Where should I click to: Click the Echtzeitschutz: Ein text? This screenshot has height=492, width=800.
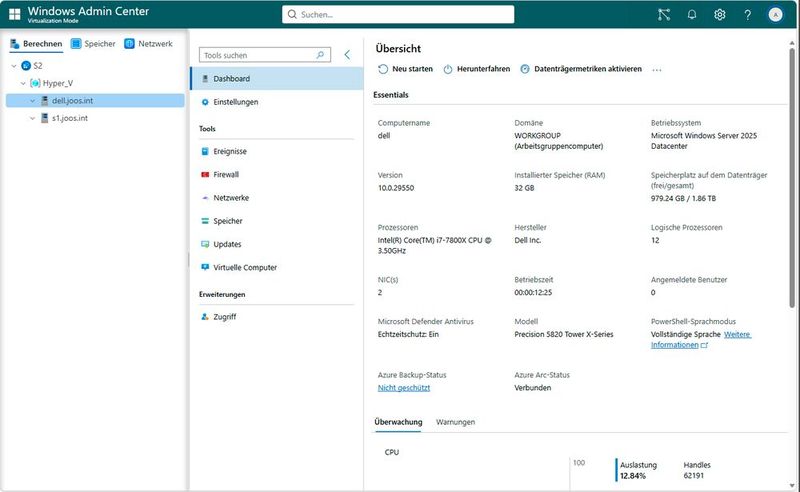click(x=408, y=334)
